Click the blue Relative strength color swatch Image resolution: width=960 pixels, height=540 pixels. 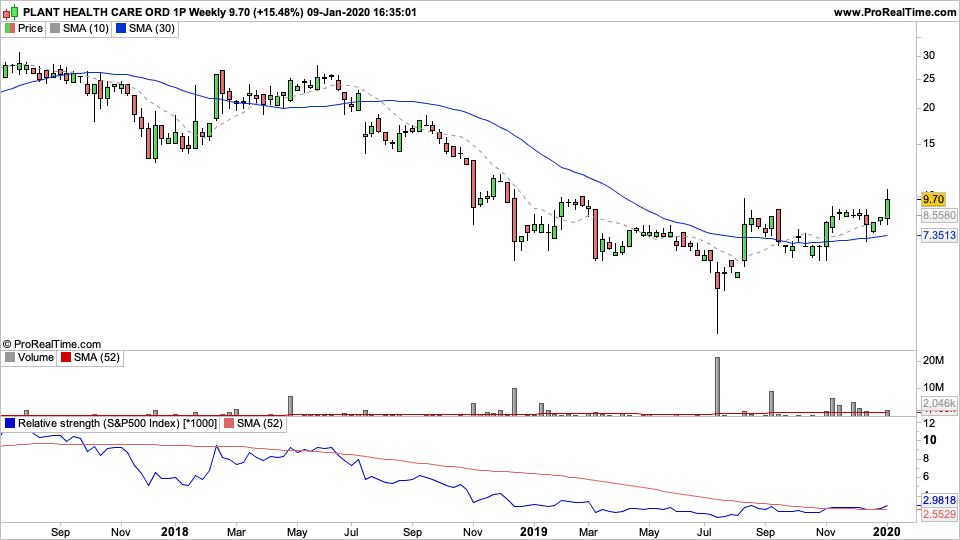click(x=9, y=424)
